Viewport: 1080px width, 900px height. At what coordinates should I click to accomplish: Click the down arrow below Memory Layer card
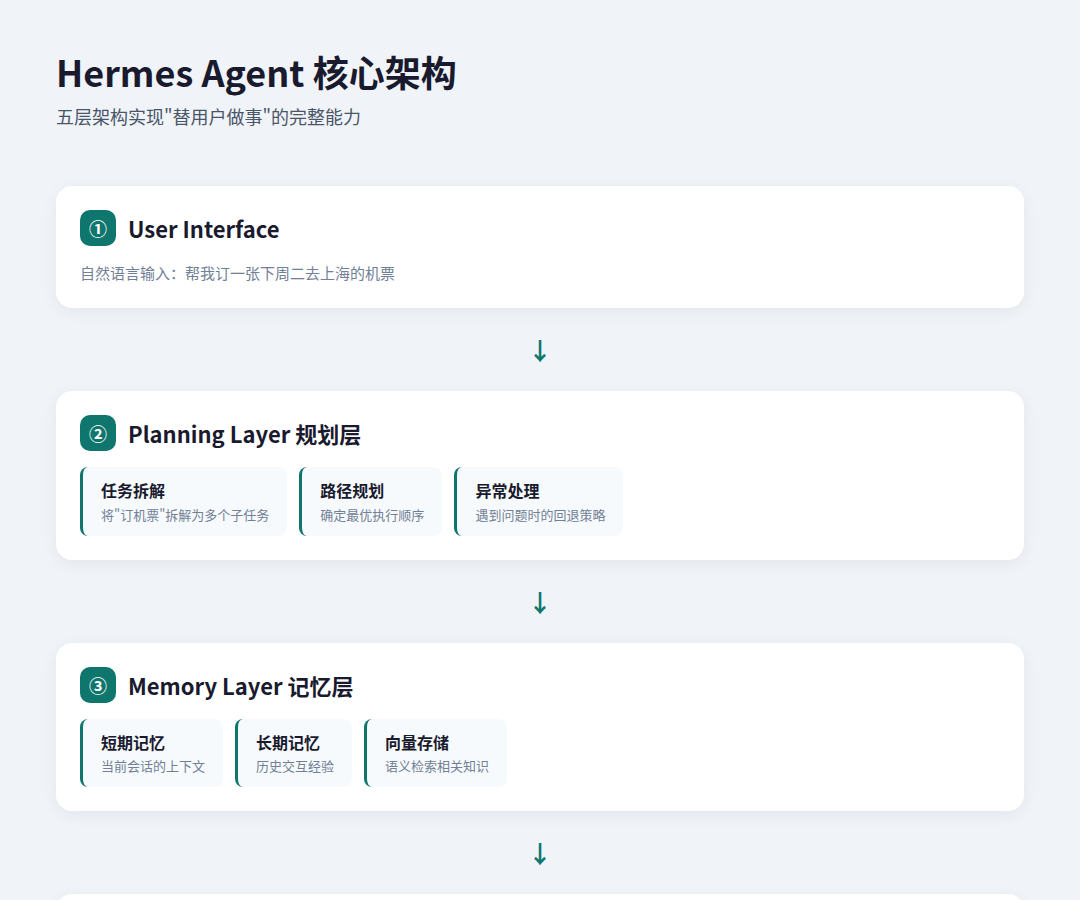point(540,854)
